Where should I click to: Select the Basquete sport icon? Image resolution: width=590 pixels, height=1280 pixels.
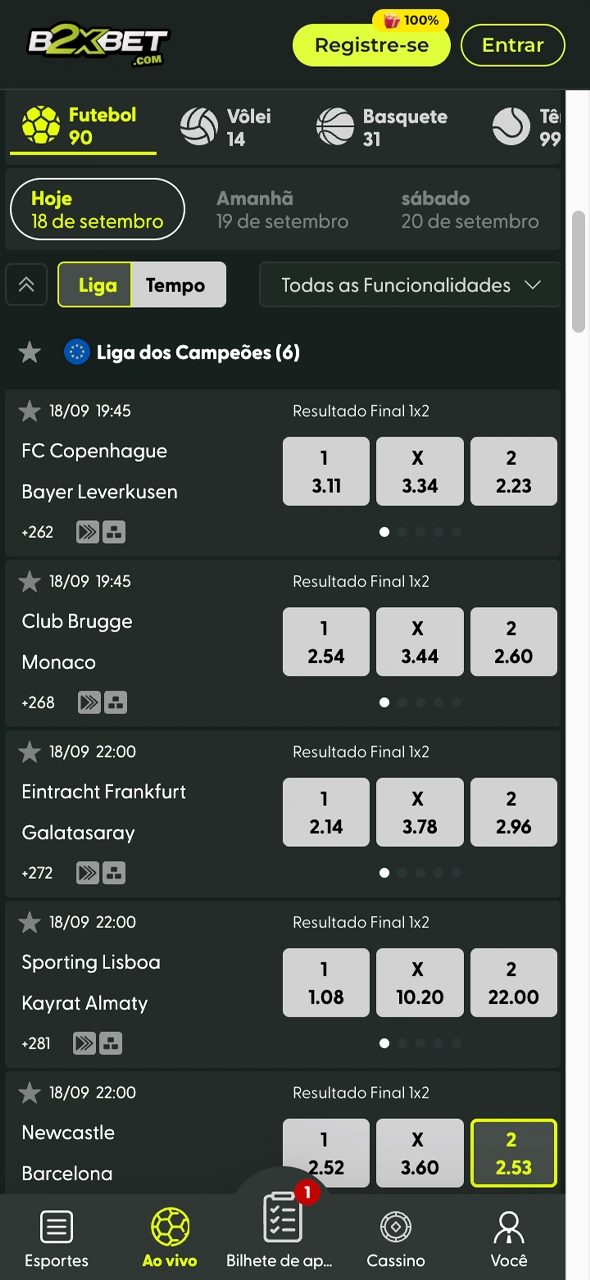[x=335, y=126]
